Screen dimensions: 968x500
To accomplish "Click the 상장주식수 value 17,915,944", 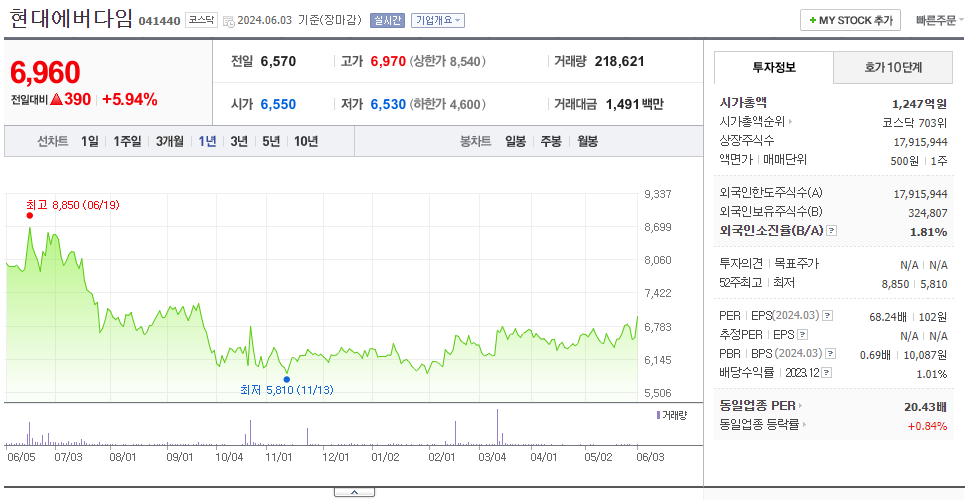I will click(920, 142).
